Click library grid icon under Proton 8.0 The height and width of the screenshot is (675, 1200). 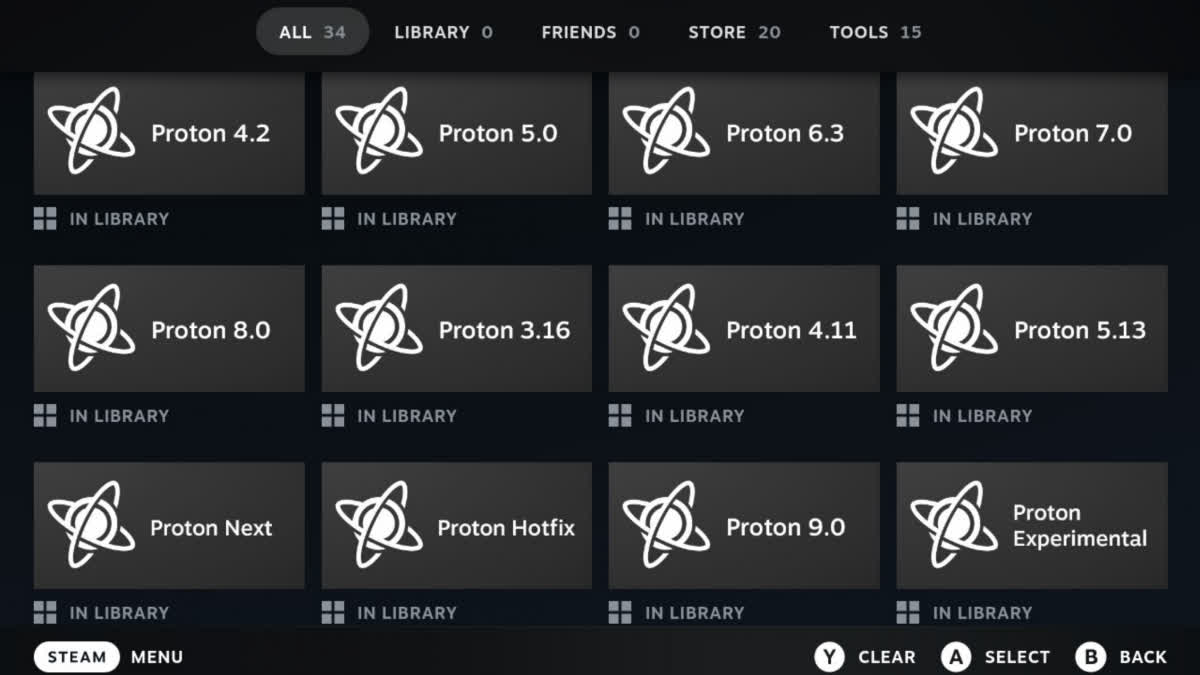click(45, 416)
